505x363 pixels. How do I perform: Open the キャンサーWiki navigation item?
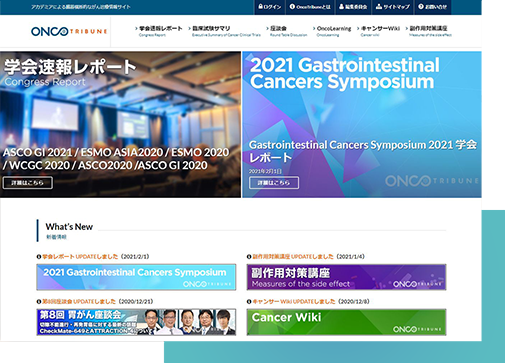click(x=378, y=31)
